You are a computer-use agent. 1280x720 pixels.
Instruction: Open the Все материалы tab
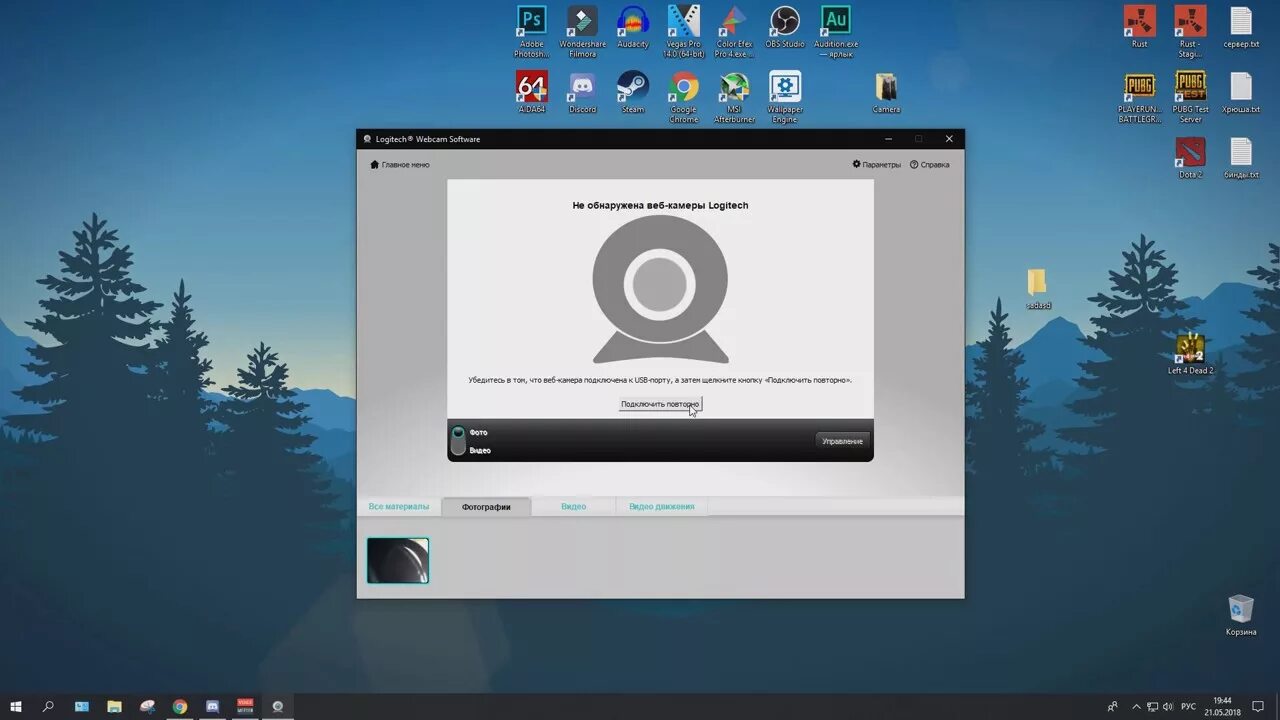click(398, 506)
